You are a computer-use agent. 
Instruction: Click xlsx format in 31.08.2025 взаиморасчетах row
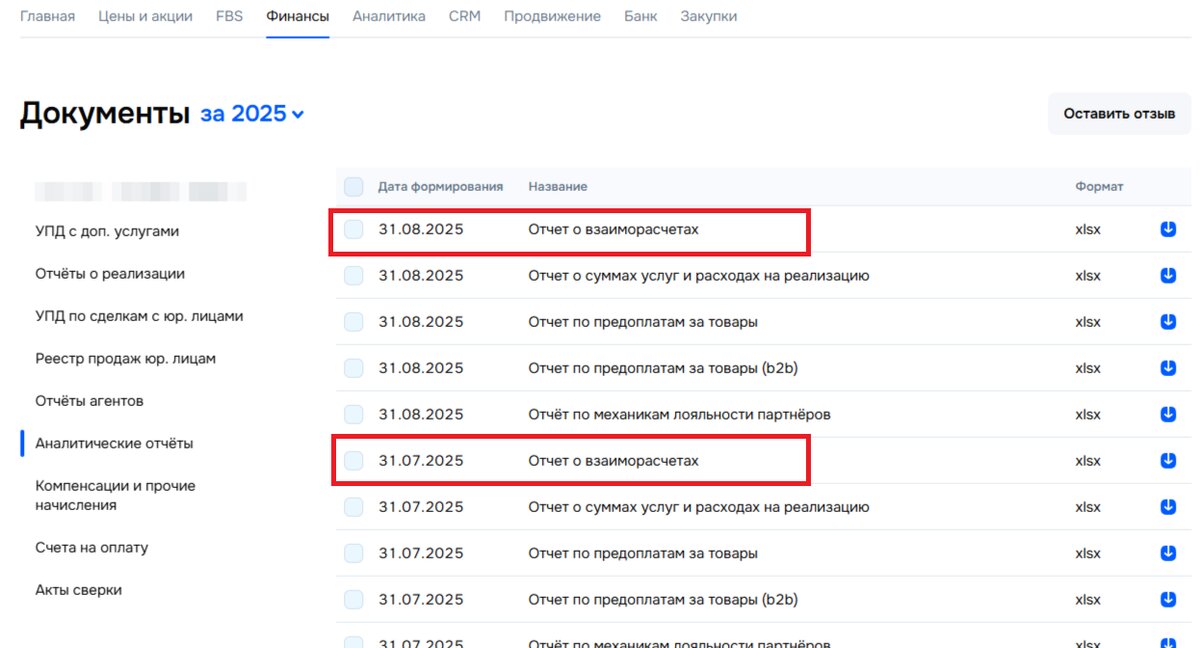click(x=1087, y=229)
